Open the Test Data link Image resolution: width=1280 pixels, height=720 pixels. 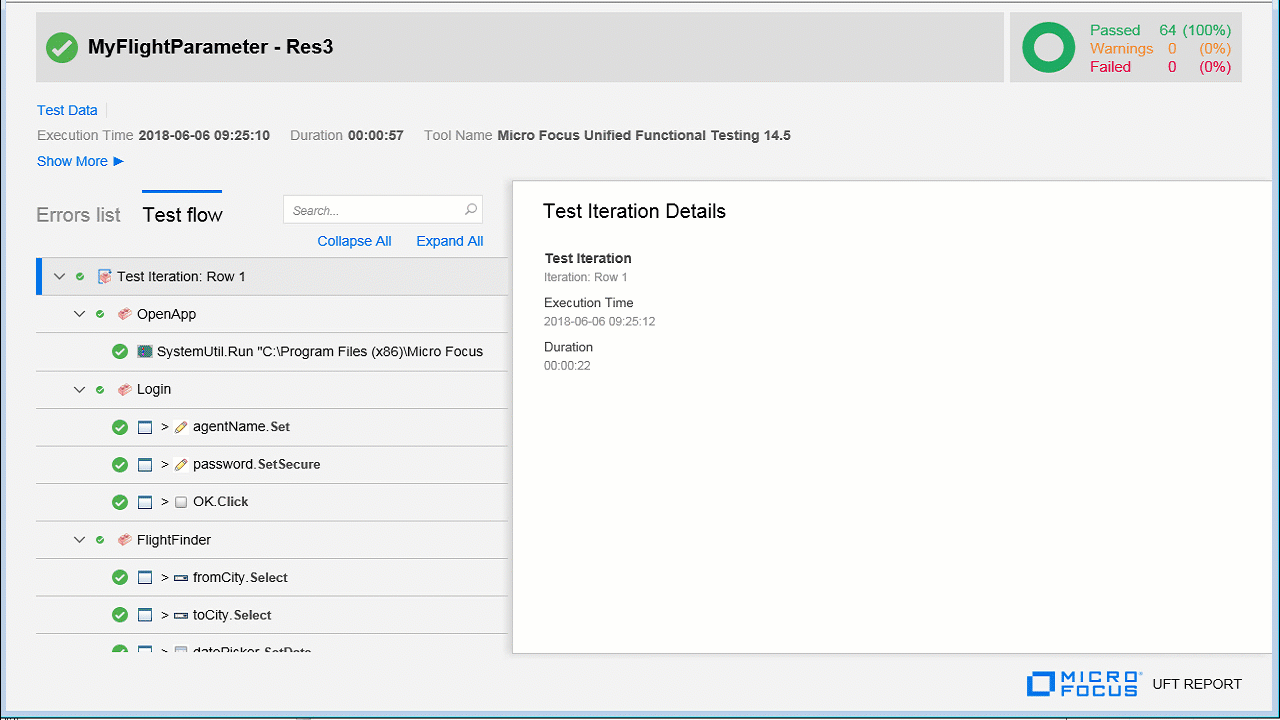click(x=67, y=110)
